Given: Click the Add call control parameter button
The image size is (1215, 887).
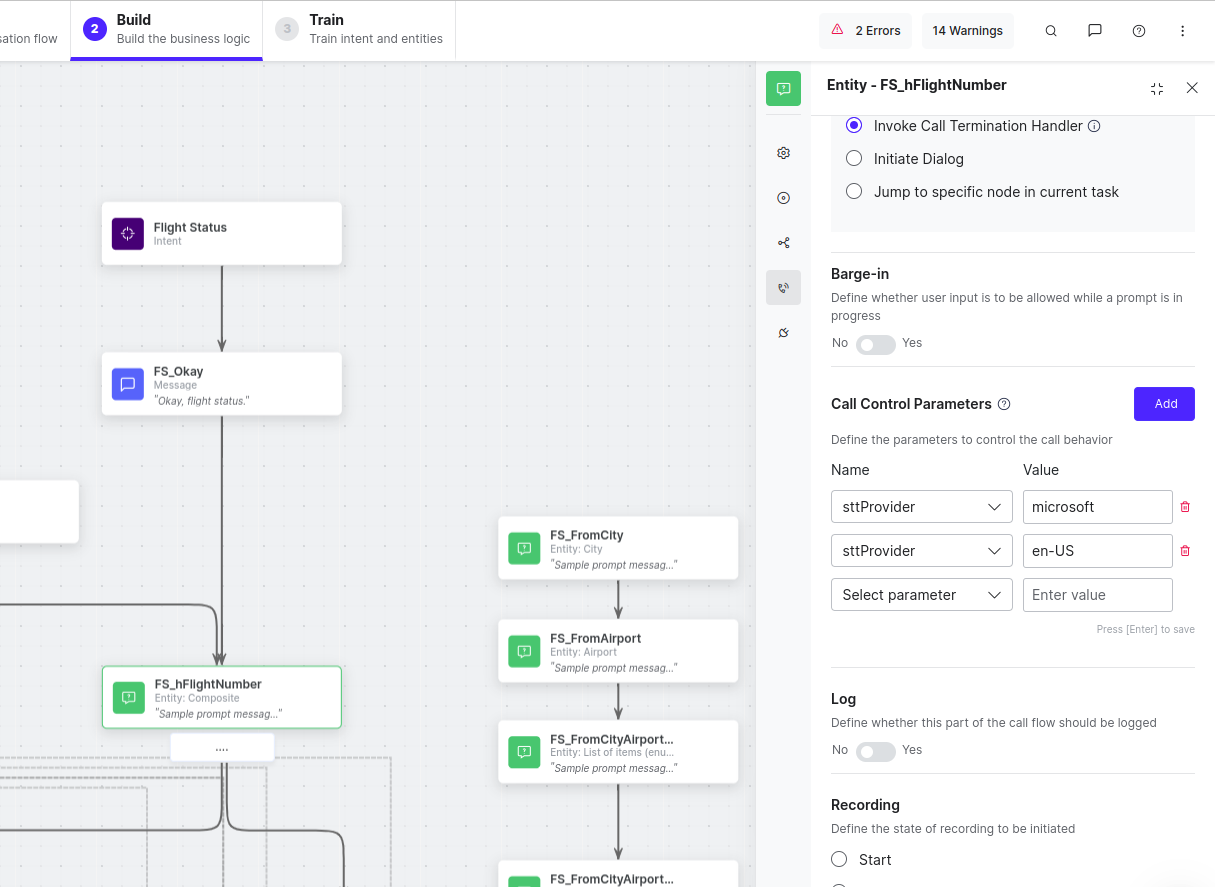Looking at the screenshot, I should click(1164, 404).
